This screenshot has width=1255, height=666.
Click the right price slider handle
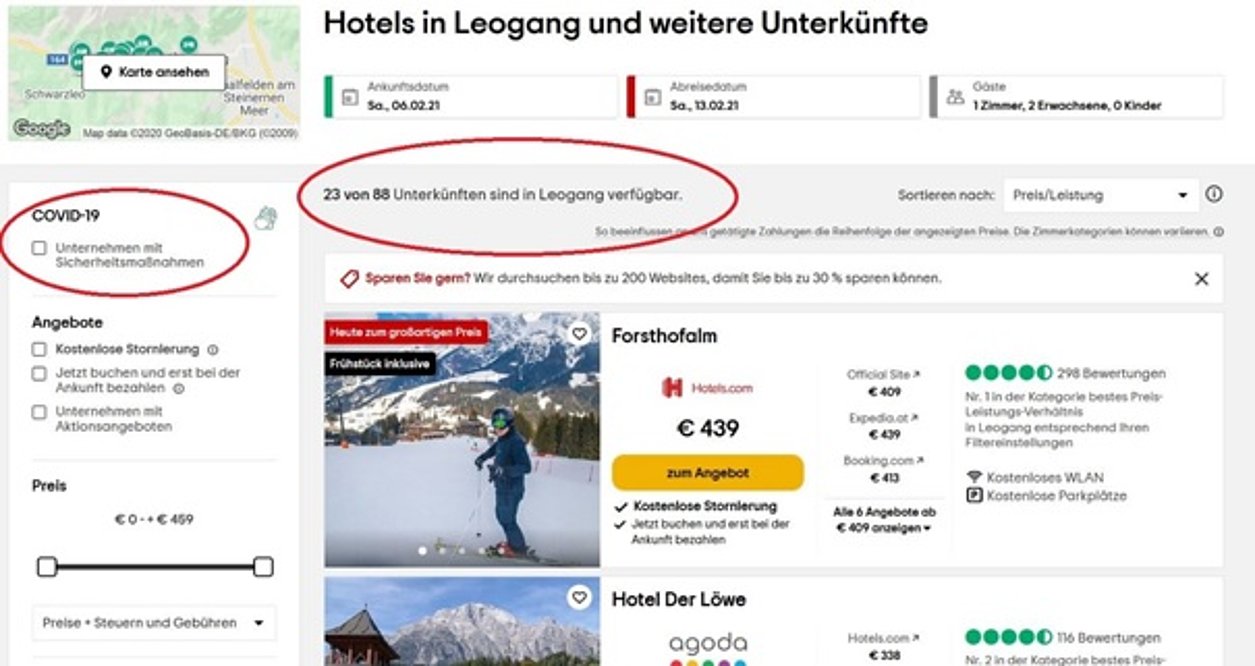point(263,567)
